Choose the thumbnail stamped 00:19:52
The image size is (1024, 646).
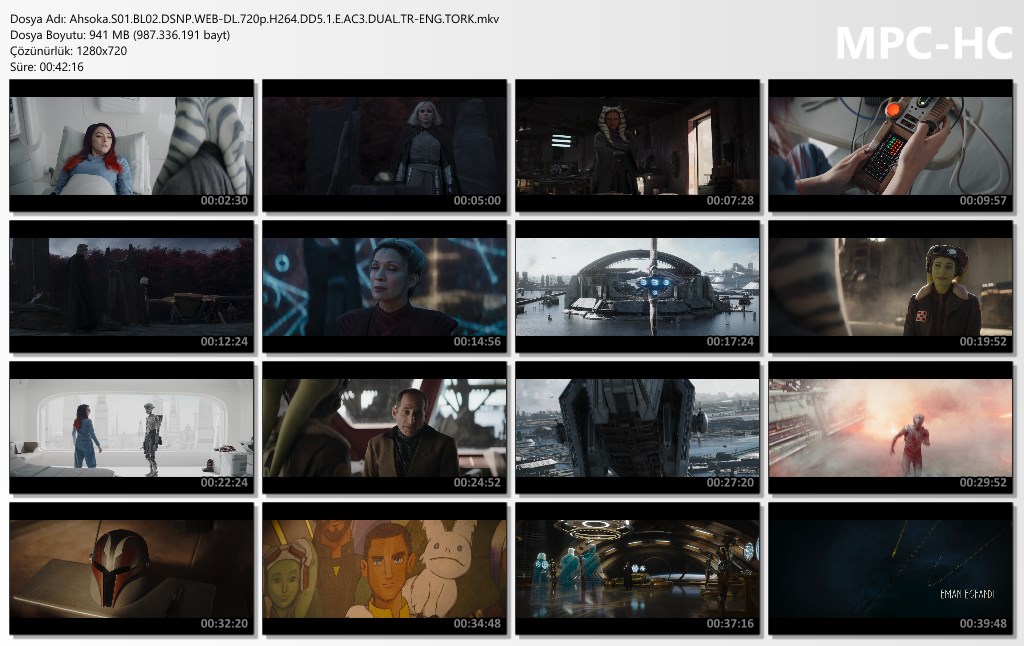pos(890,287)
